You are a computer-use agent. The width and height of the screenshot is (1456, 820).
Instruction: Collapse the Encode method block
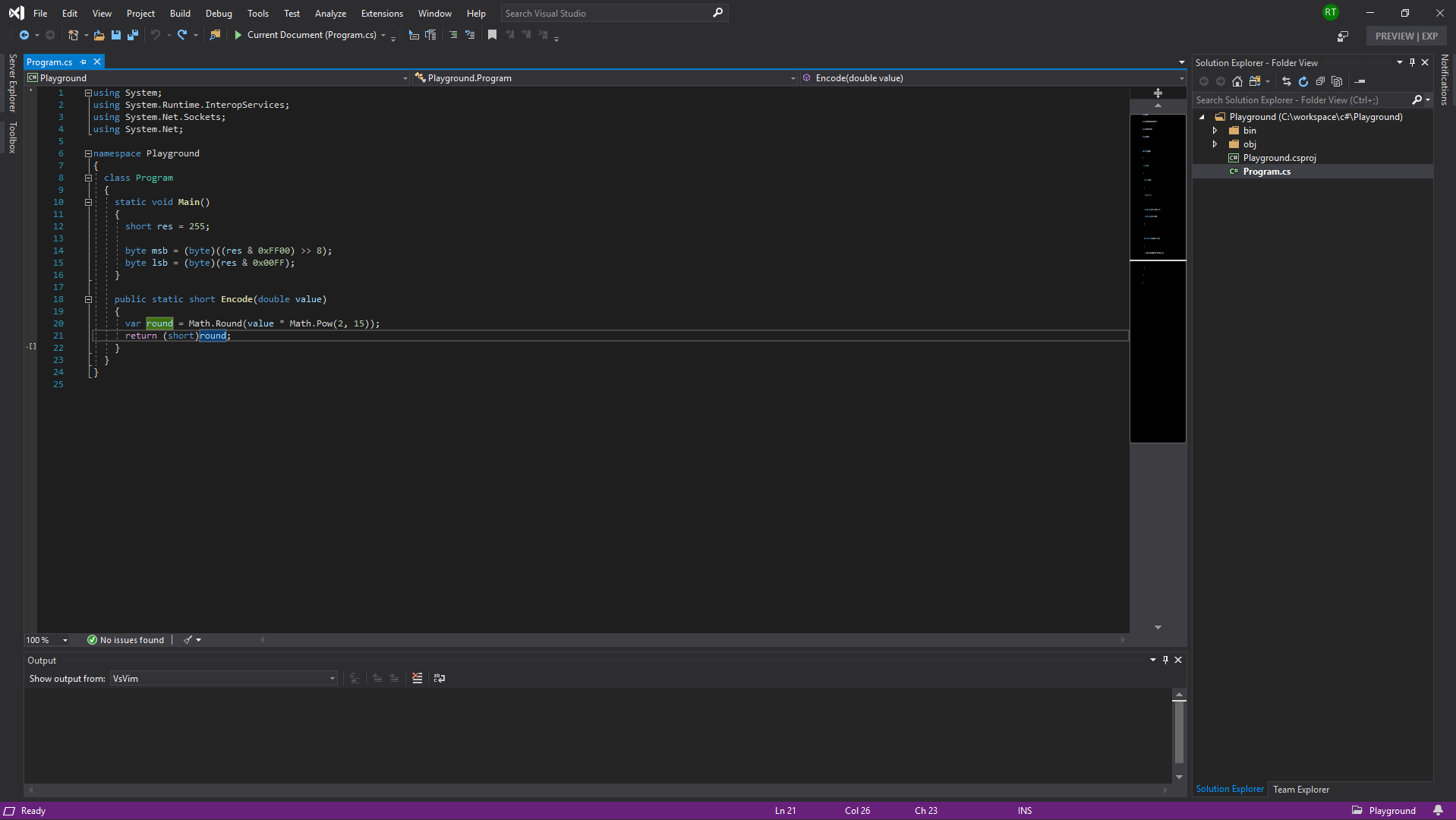pyautogui.click(x=88, y=299)
